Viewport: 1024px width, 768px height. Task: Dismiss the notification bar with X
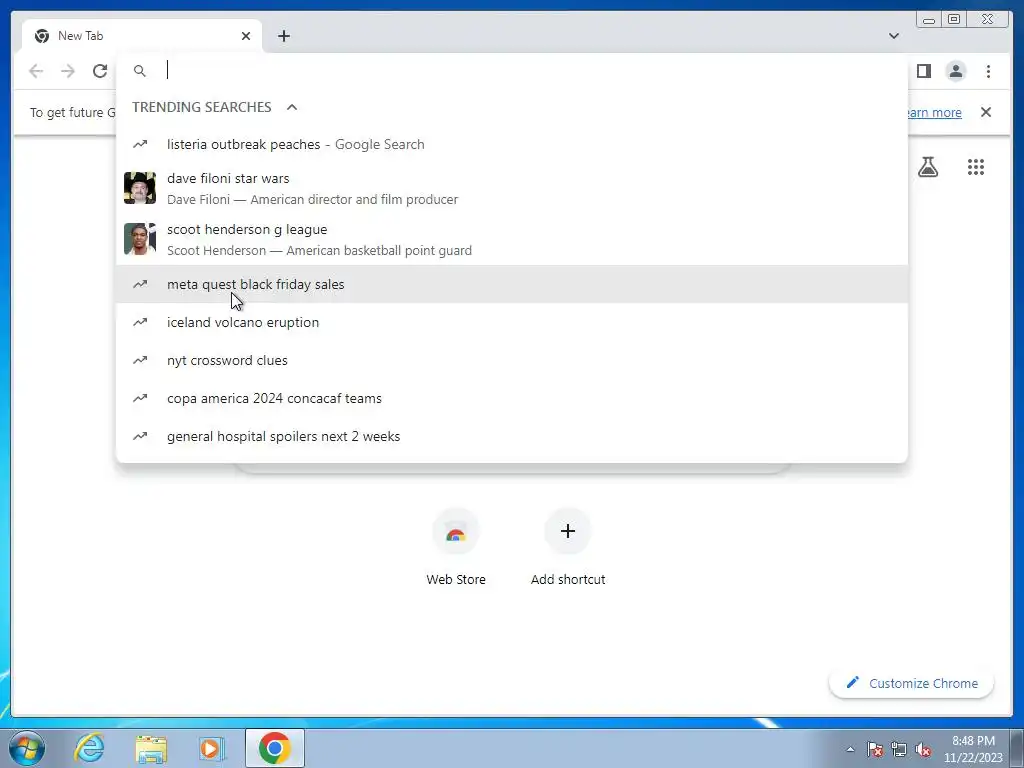pos(986,112)
